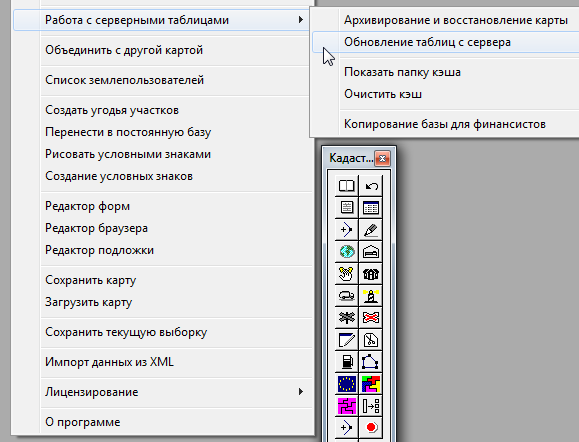
Task: Click the red crossed-out icon
Action: [371, 318]
